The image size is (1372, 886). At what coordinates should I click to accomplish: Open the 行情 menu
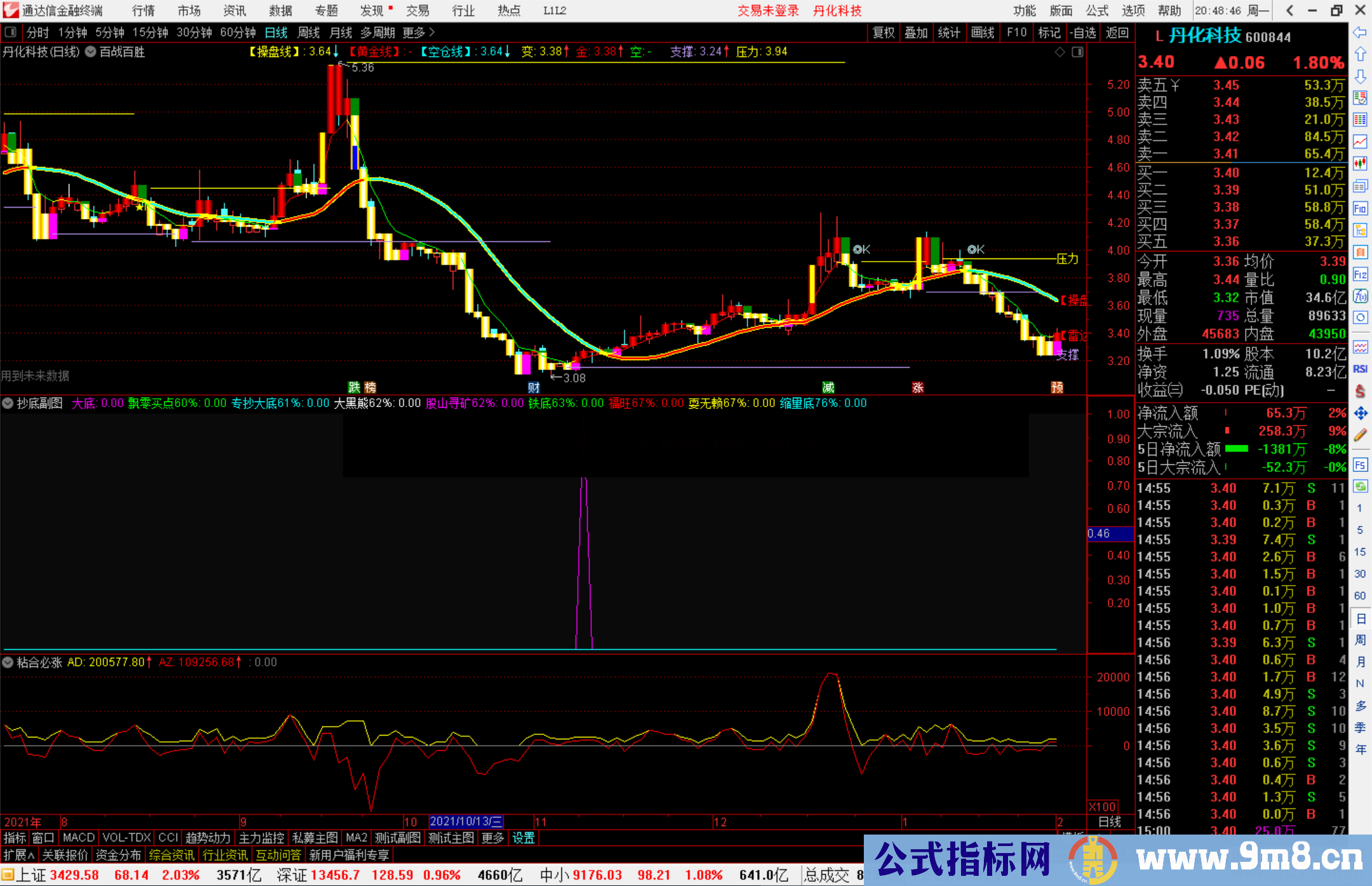click(143, 11)
